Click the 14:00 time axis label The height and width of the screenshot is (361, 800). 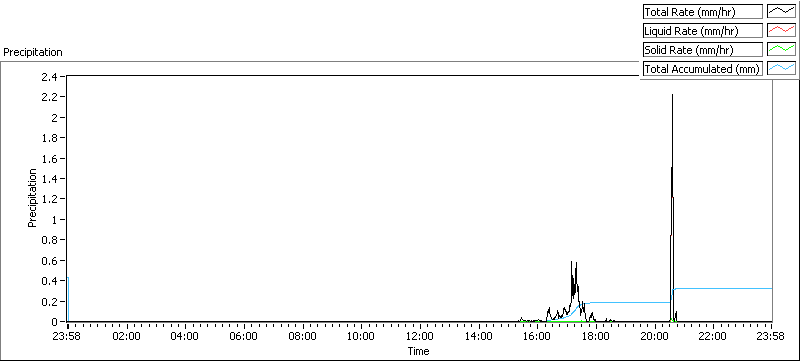[x=478, y=336]
